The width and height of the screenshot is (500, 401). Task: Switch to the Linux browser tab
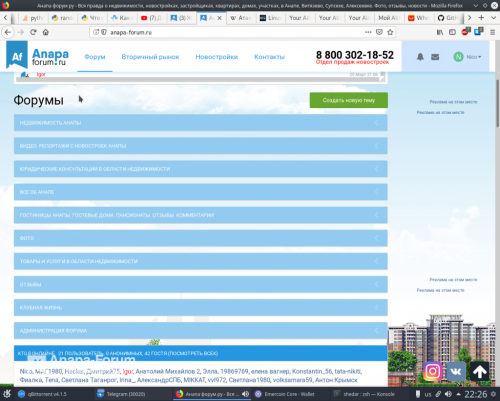point(271,18)
